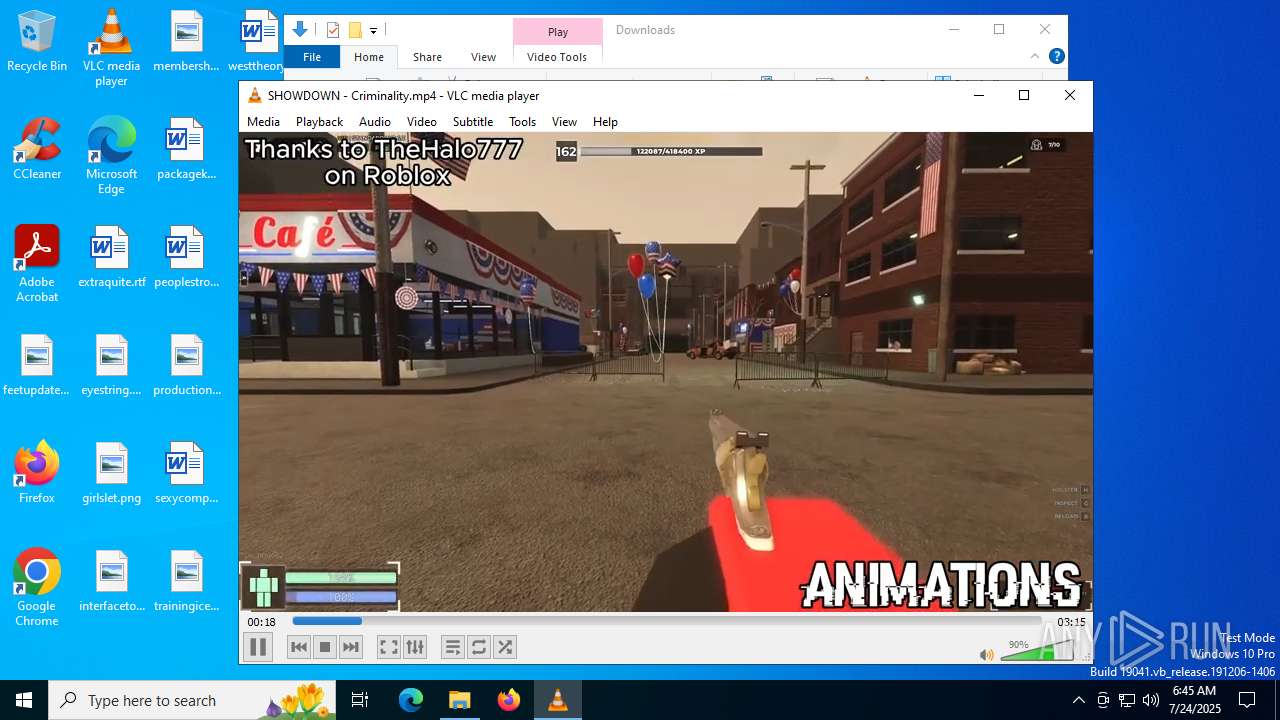
Task: Select the packagek Word document
Action: (x=186, y=150)
